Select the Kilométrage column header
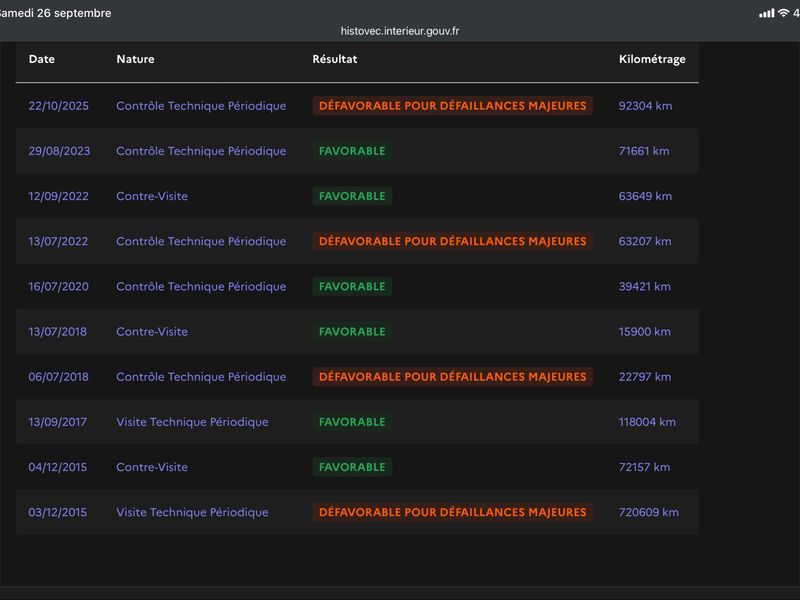This screenshot has height=600, width=800. 652,59
